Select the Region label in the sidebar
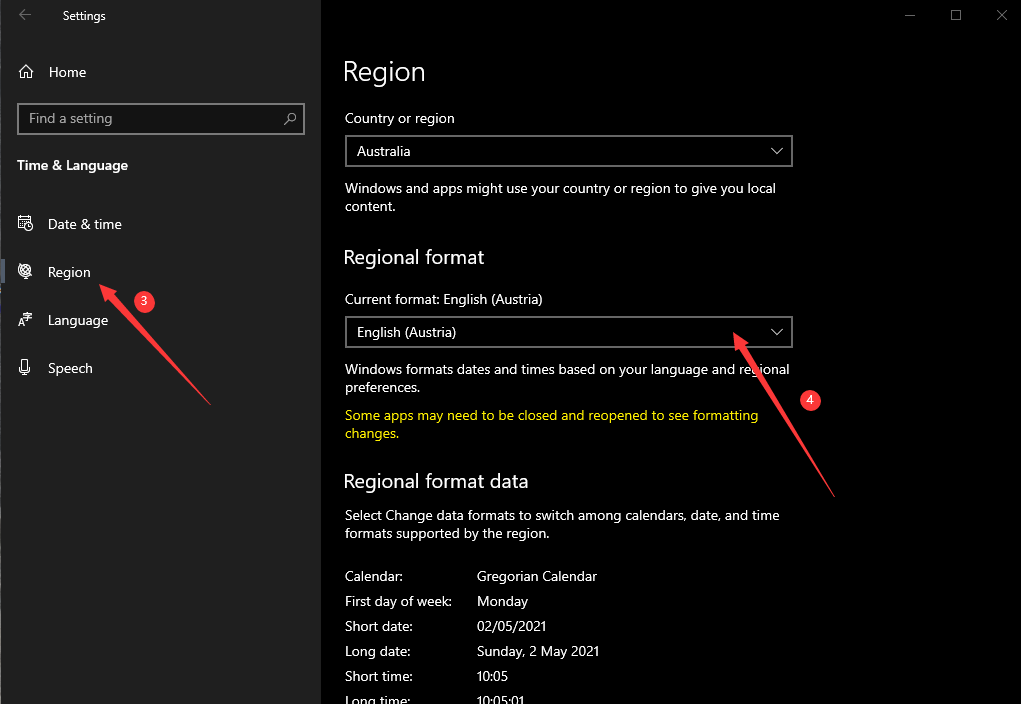The width and height of the screenshot is (1021, 704). click(69, 272)
